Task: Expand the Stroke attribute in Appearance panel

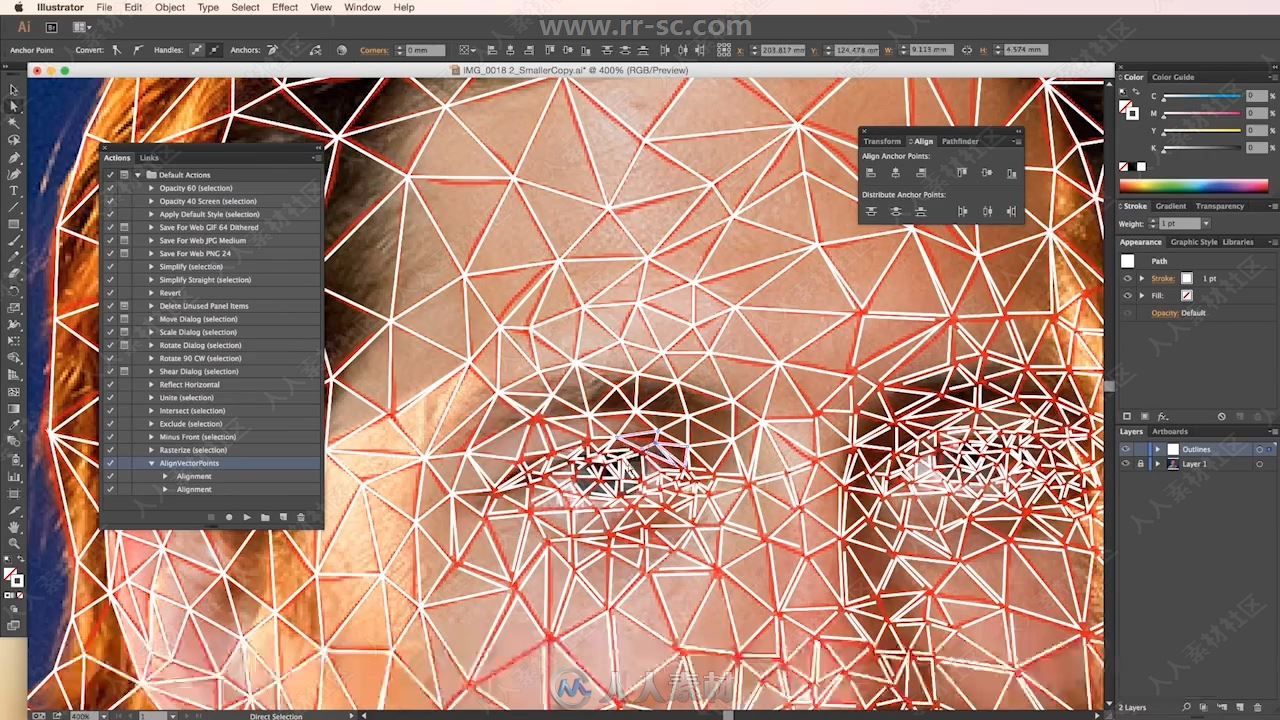Action: tap(1141, 279)
